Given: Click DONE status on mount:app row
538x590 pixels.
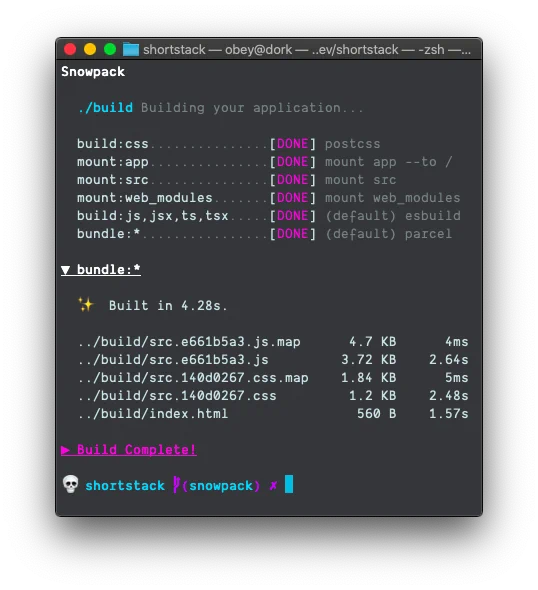Looking at the screenshot, I should click(292, 162).
